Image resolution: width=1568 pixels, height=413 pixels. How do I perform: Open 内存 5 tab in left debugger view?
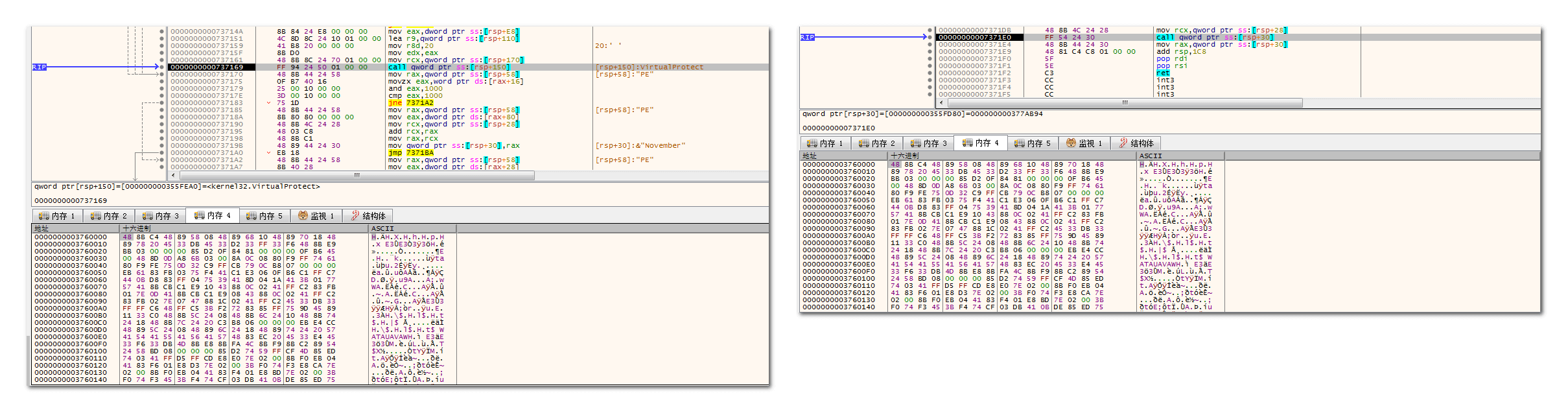click(264, 216)
